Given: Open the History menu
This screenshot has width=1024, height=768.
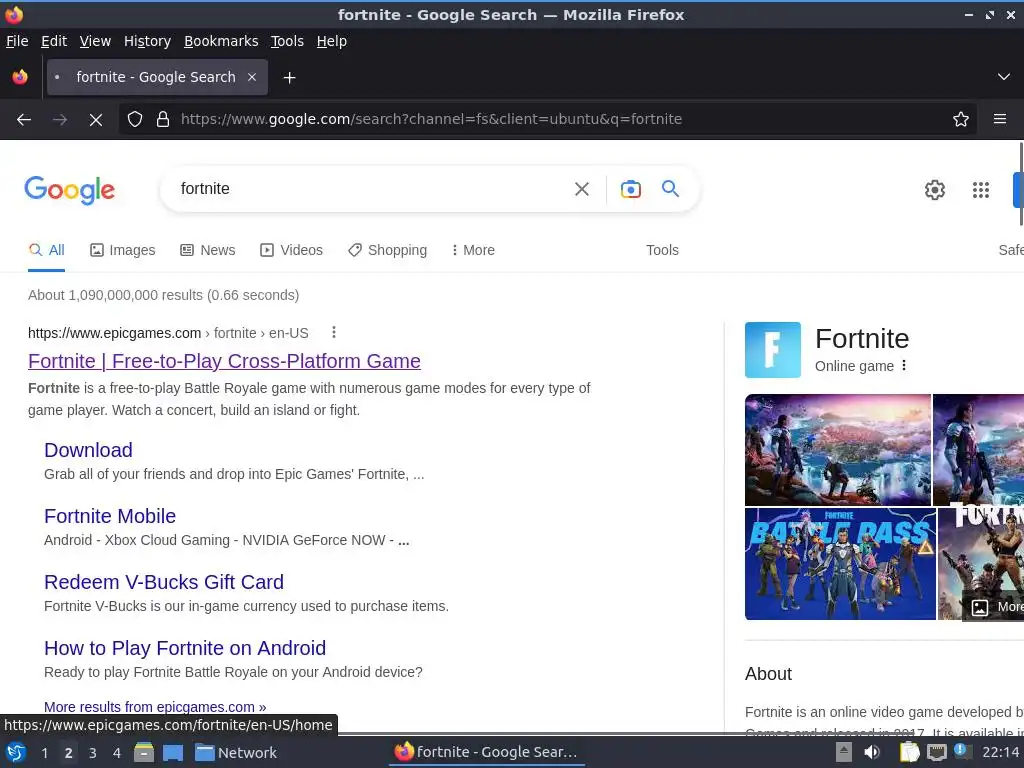Looking at the screenshot, I should 147,41.
